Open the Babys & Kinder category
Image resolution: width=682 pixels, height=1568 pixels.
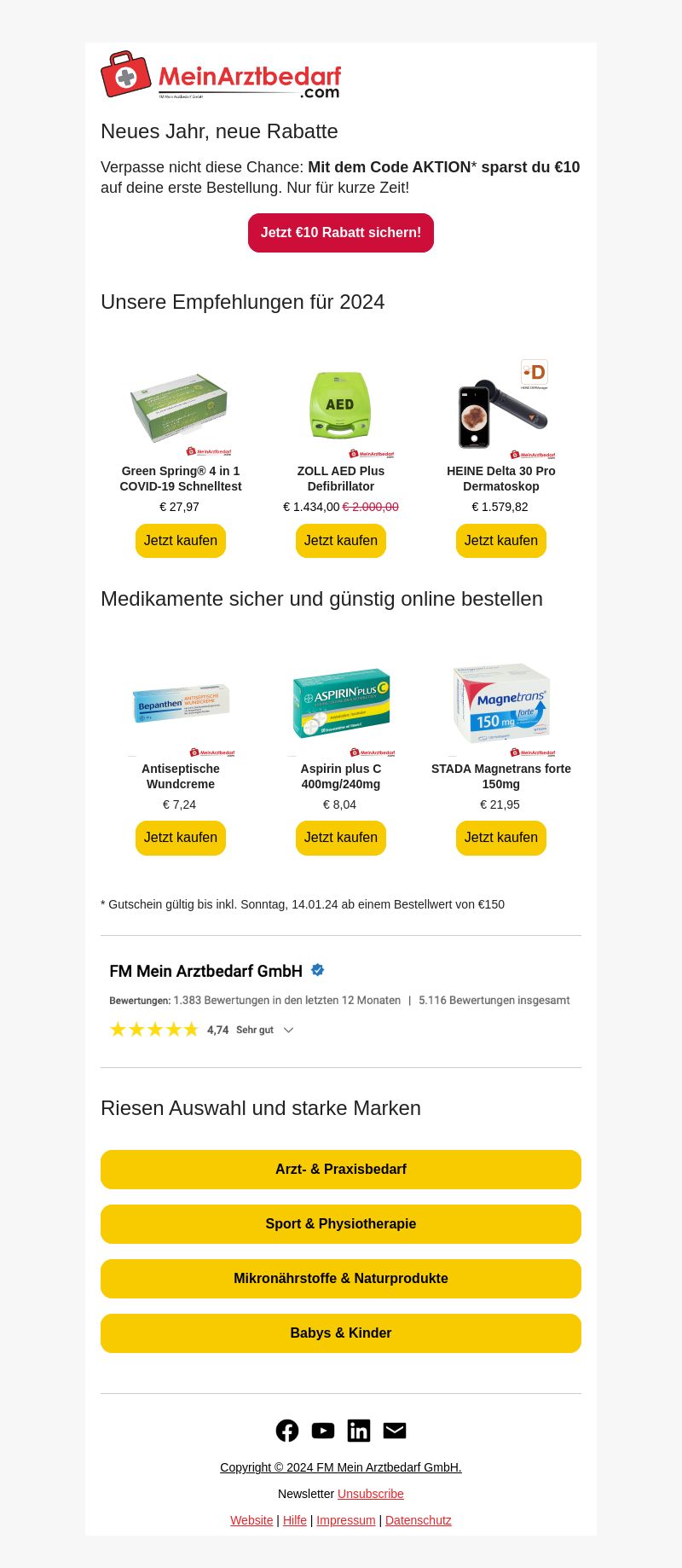341,1333
